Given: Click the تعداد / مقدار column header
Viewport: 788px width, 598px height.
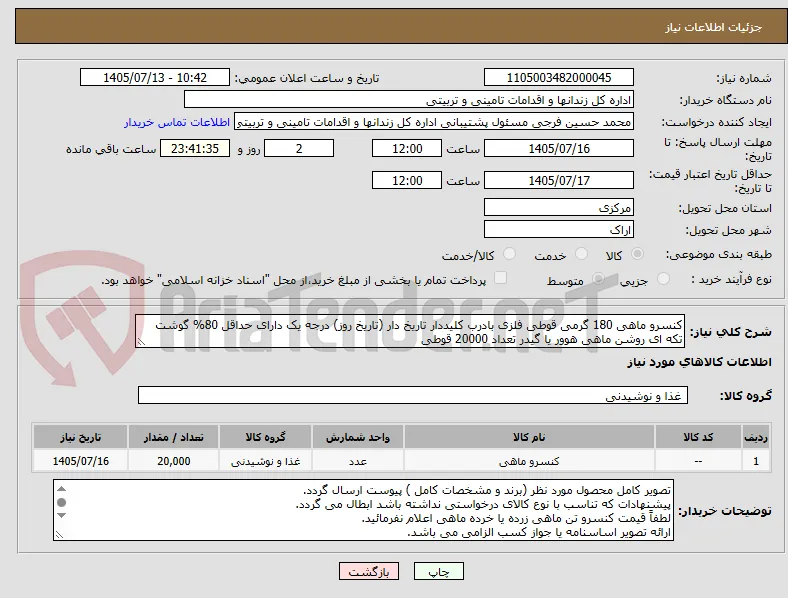Looking at the screenshot, I should pos(173,437).
